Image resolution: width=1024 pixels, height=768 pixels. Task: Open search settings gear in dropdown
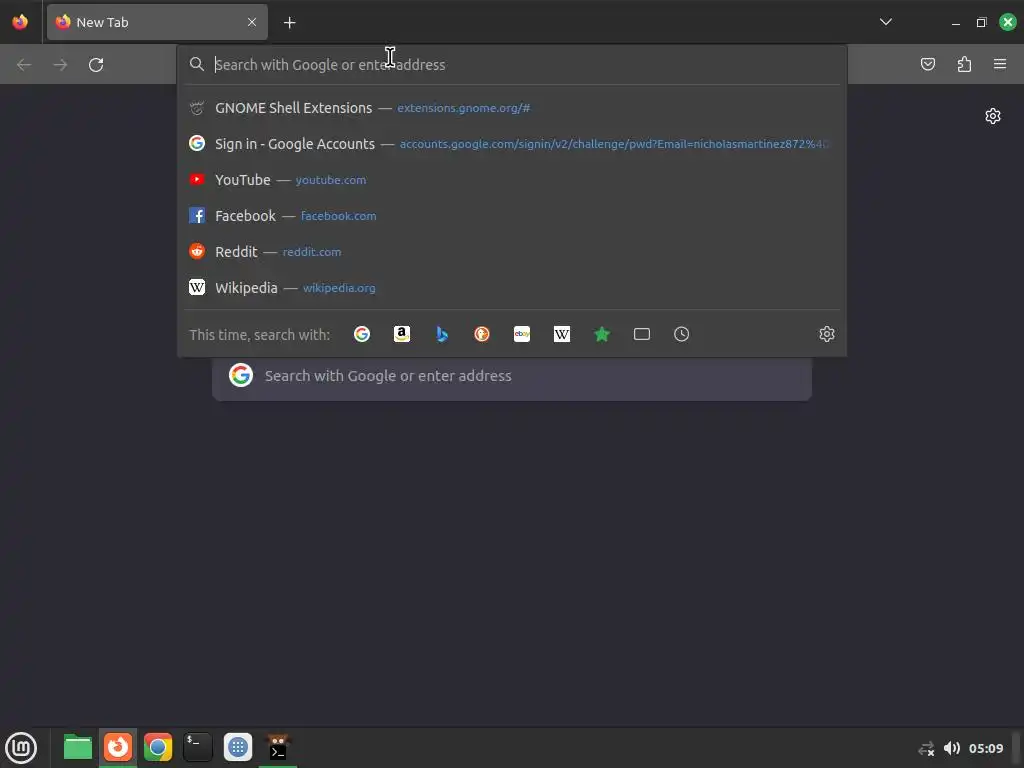[827, 334]
